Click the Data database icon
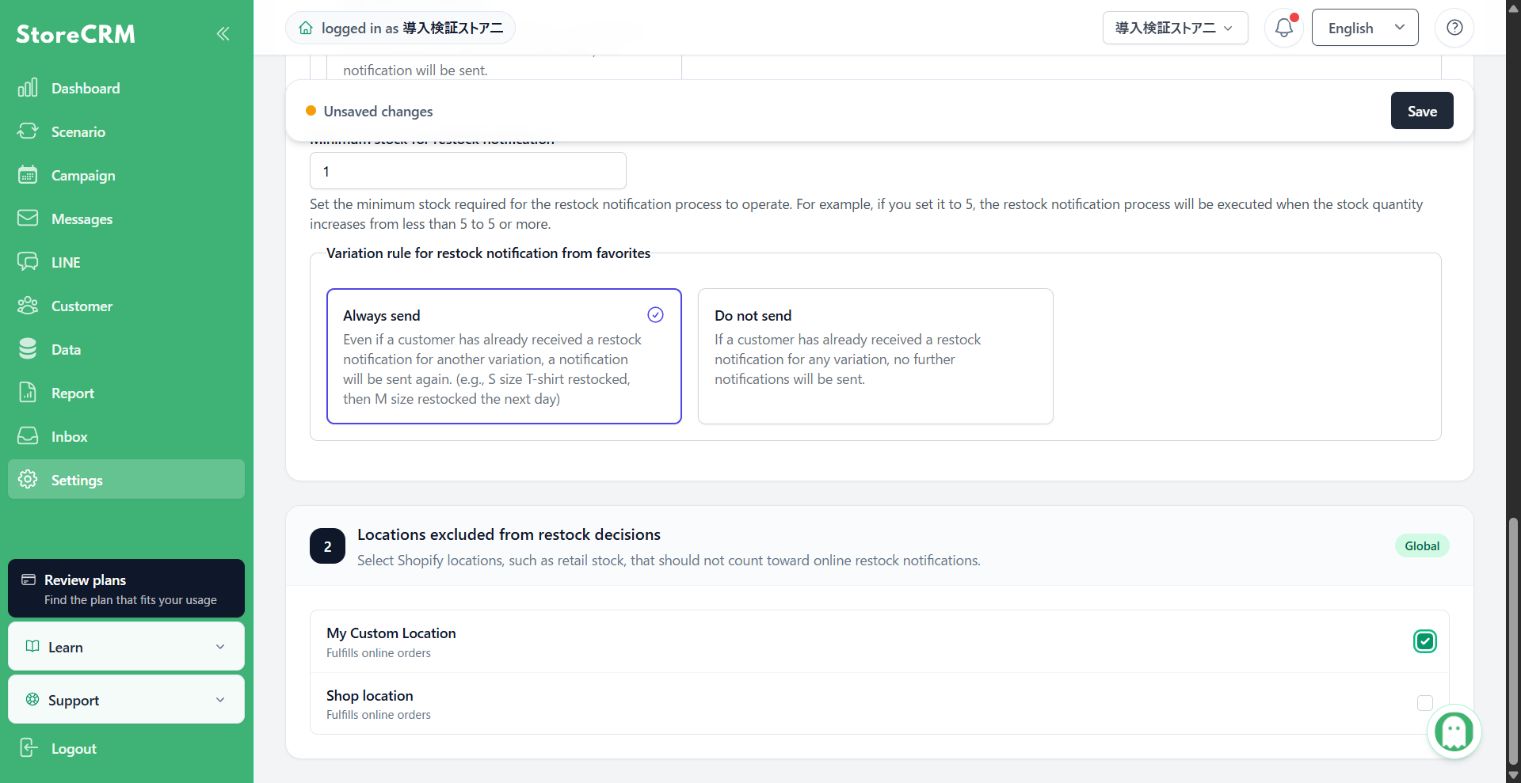Screen dimensions: 1521x783 [x=28, y=349]
